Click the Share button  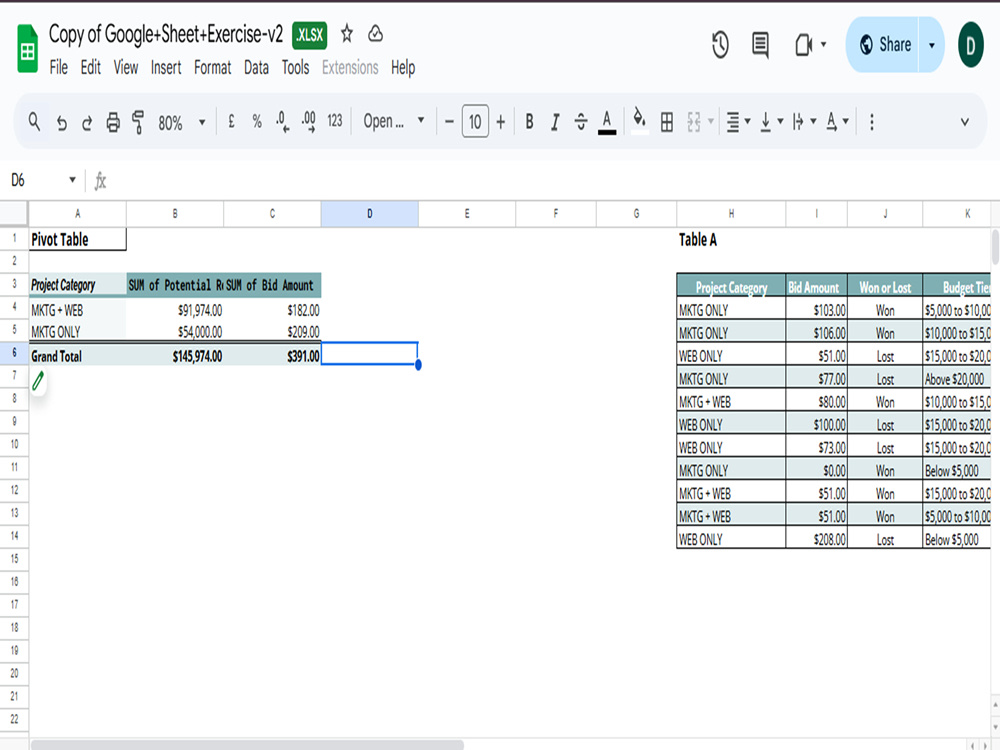pos(885,45)
